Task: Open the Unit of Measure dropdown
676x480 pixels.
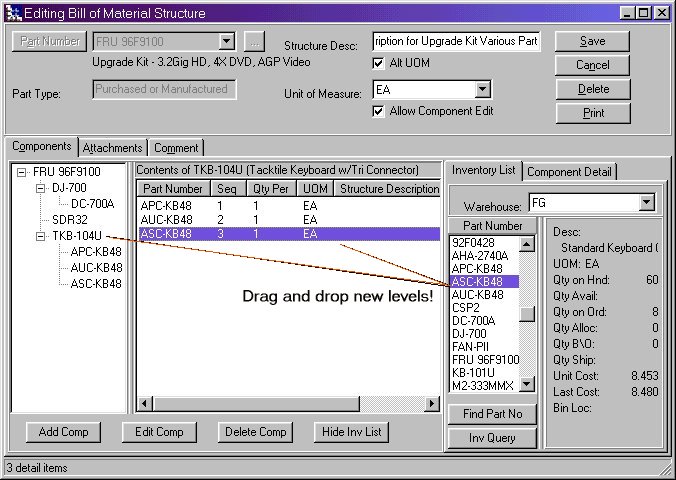Action: [482, 91]
